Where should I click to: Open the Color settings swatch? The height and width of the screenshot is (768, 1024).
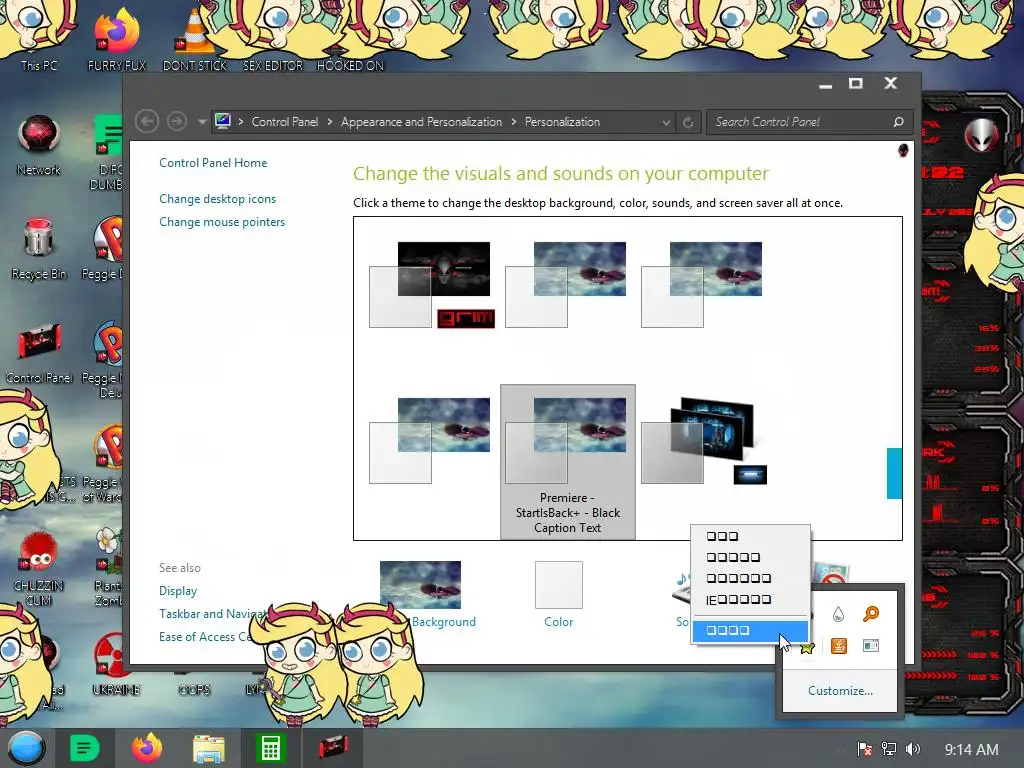[558, 585]
